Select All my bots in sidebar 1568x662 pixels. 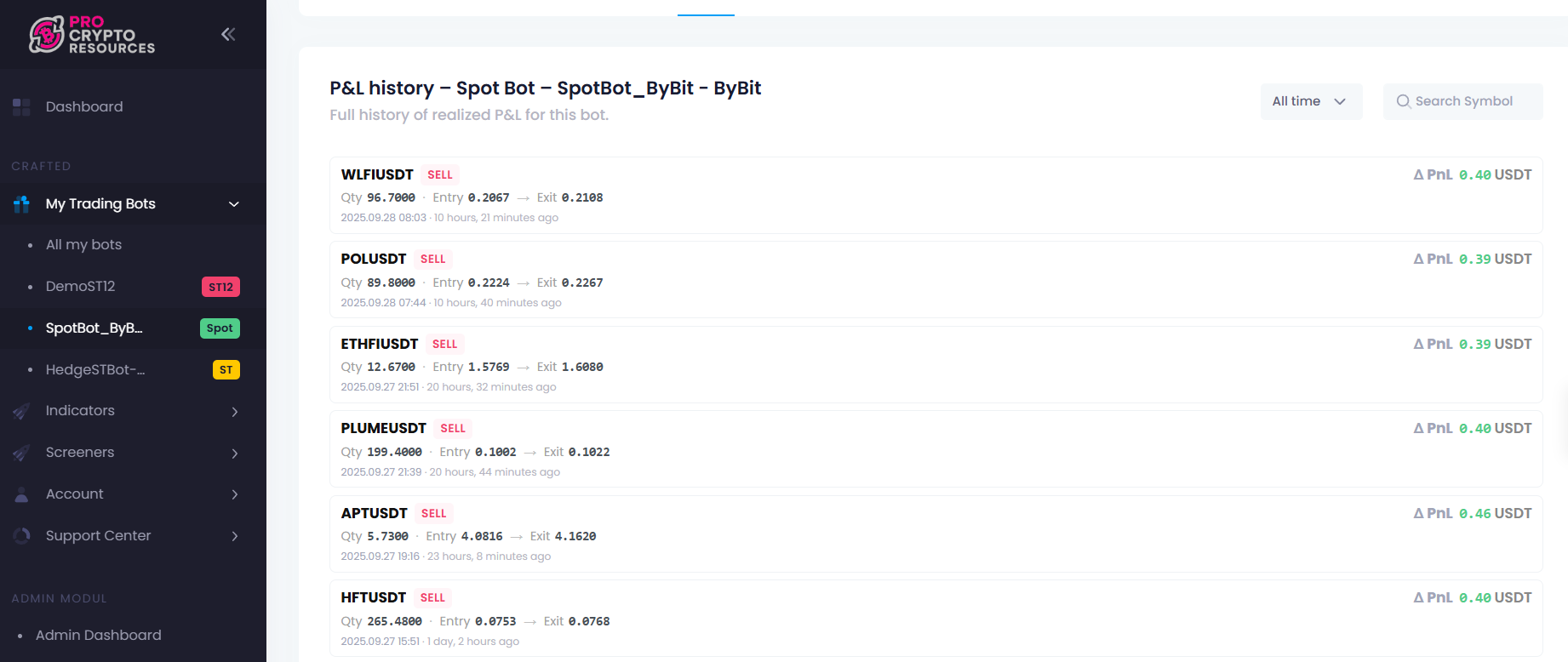(83, 245)
